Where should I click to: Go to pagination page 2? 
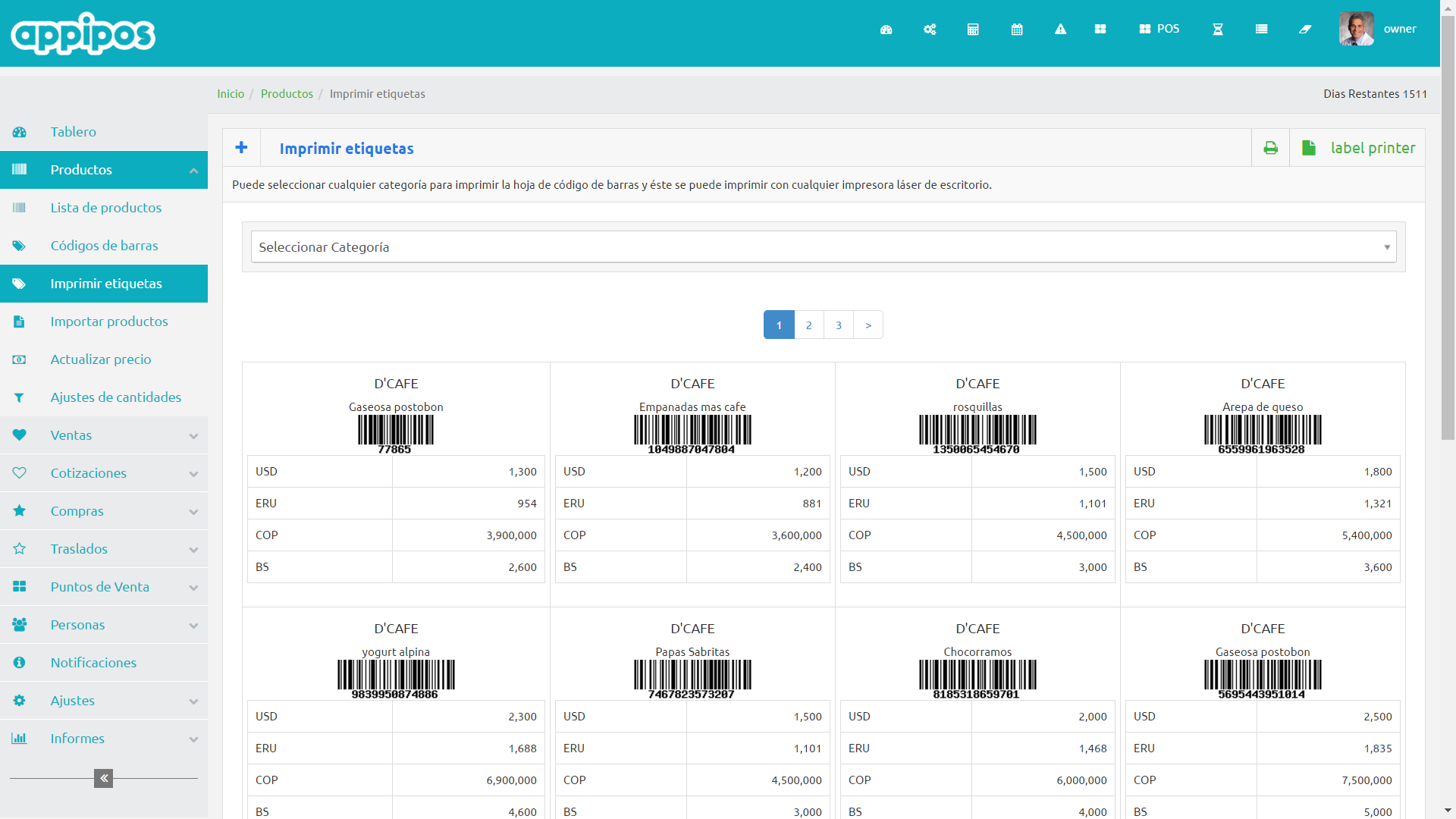point(808,325)
